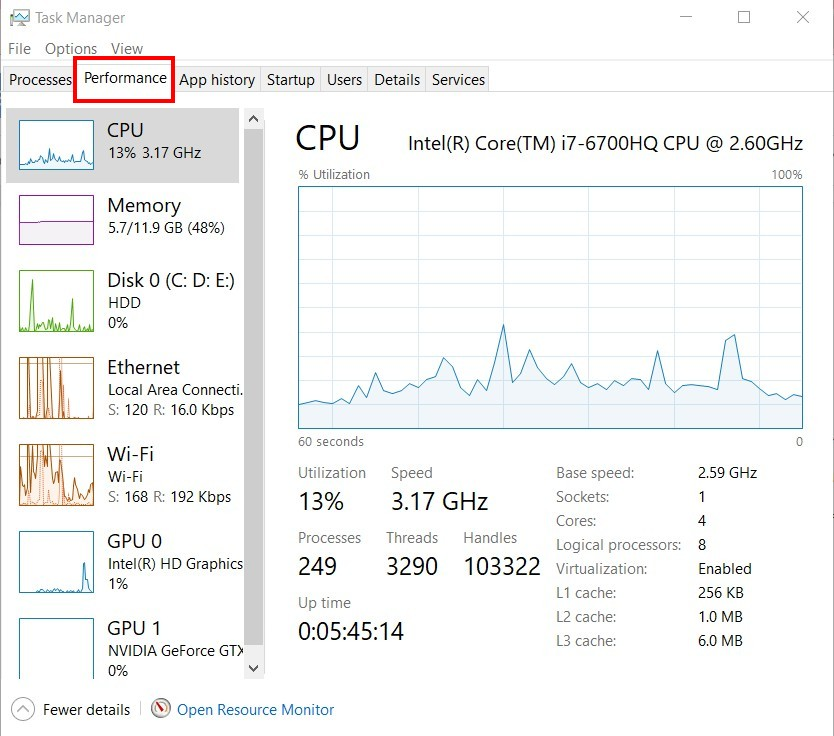The width and height of the screenshot is (834, 736).
Task: Click the HDD label under Disk 0
Action: [124, 303]
